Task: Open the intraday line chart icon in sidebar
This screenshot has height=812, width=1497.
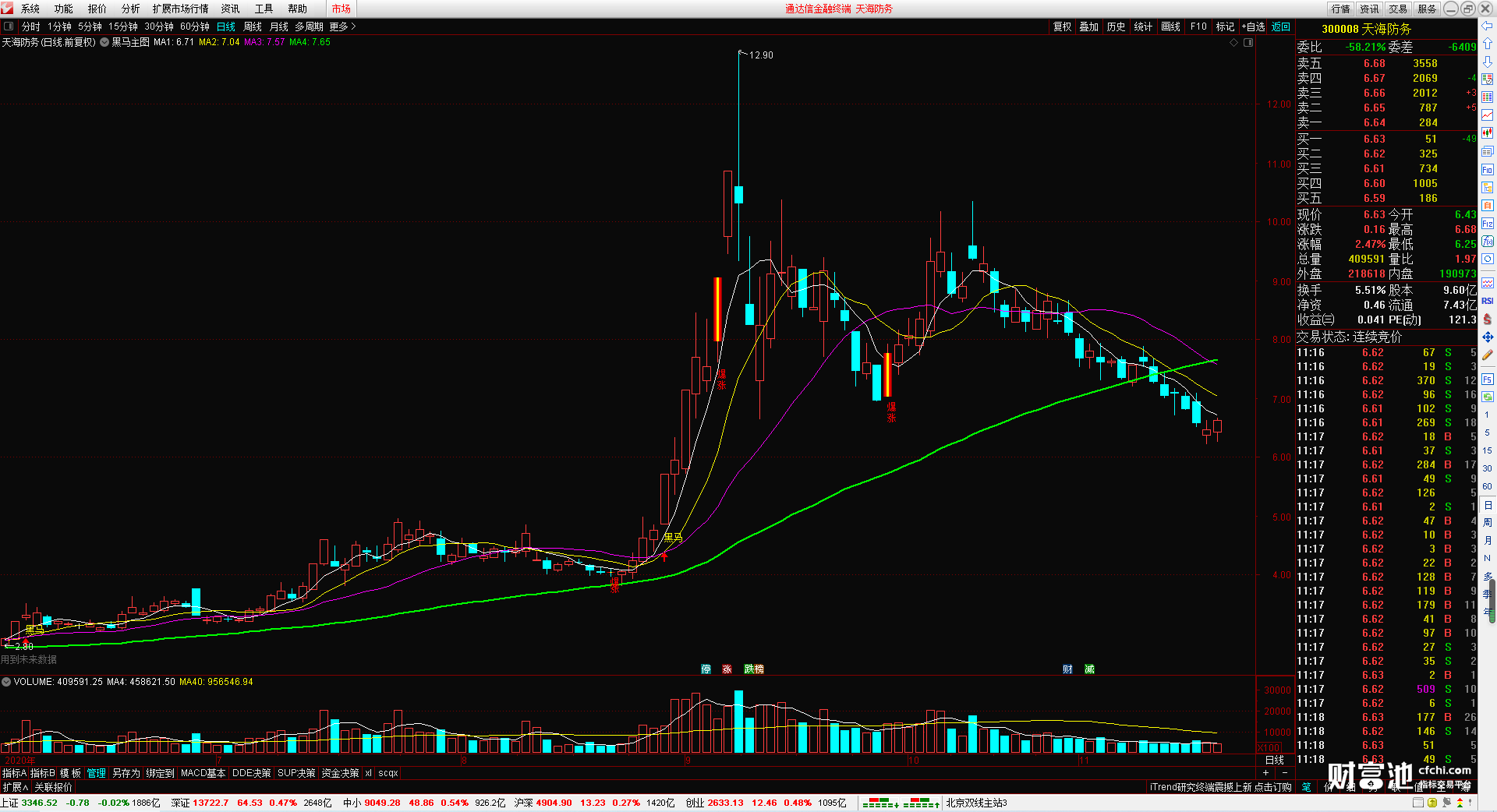Action: click(1487, 115)
